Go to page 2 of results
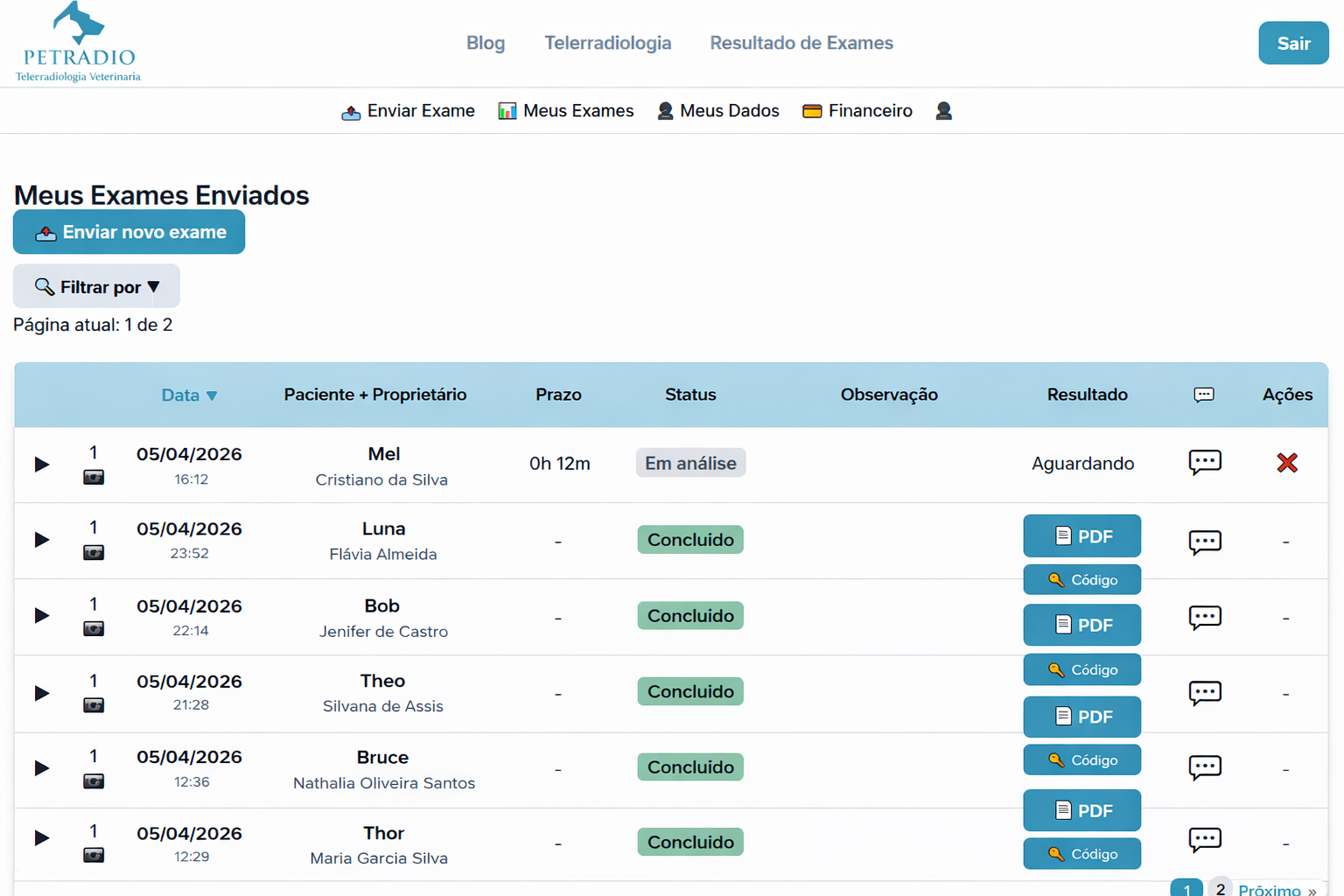 coord(1220,886)
